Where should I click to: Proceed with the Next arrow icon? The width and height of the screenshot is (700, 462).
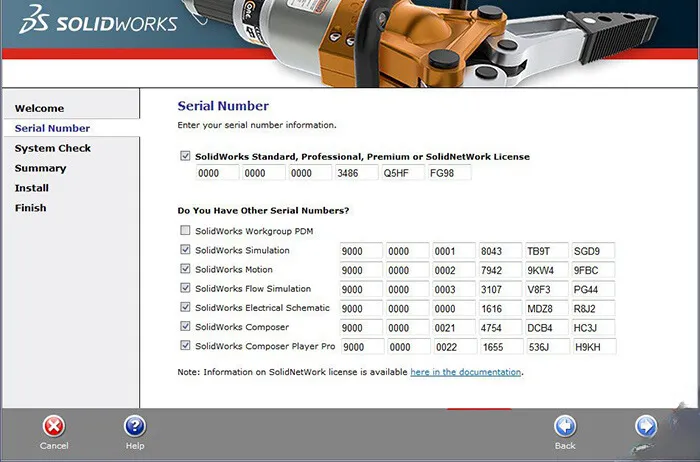click(x=646, y=426)
